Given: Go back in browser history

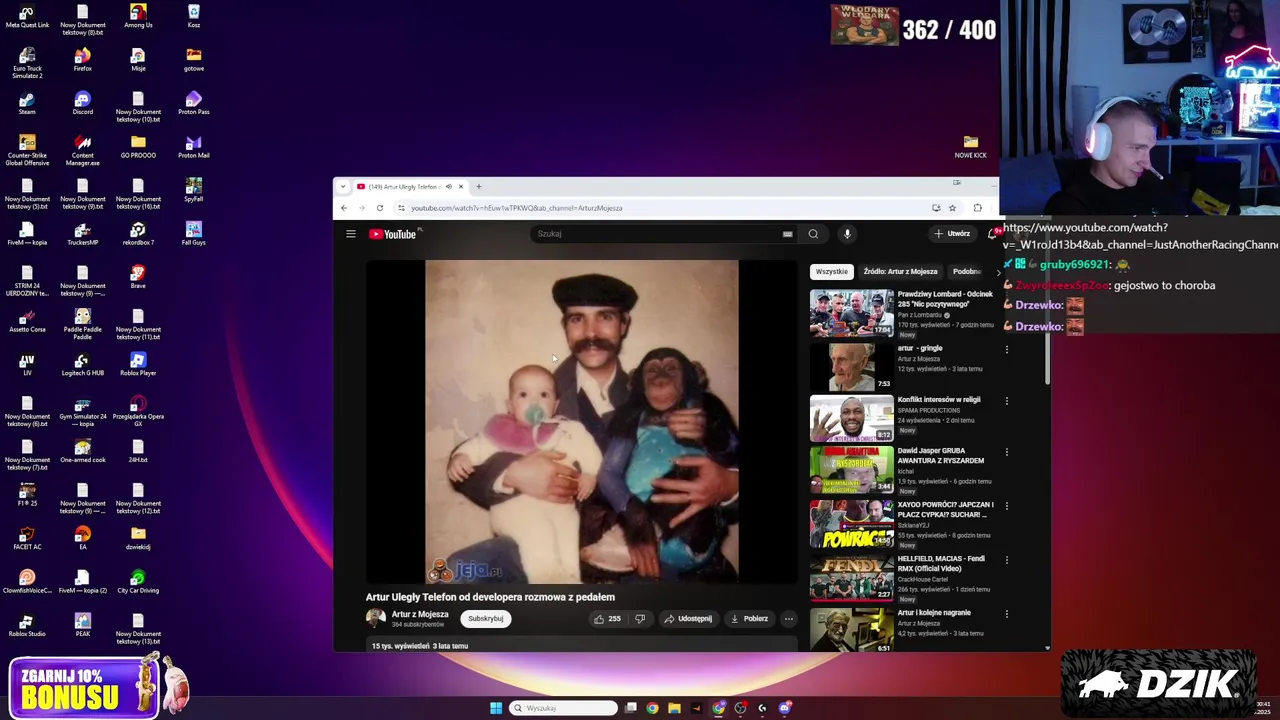Looking at the screenshot, I should point(344,208).
